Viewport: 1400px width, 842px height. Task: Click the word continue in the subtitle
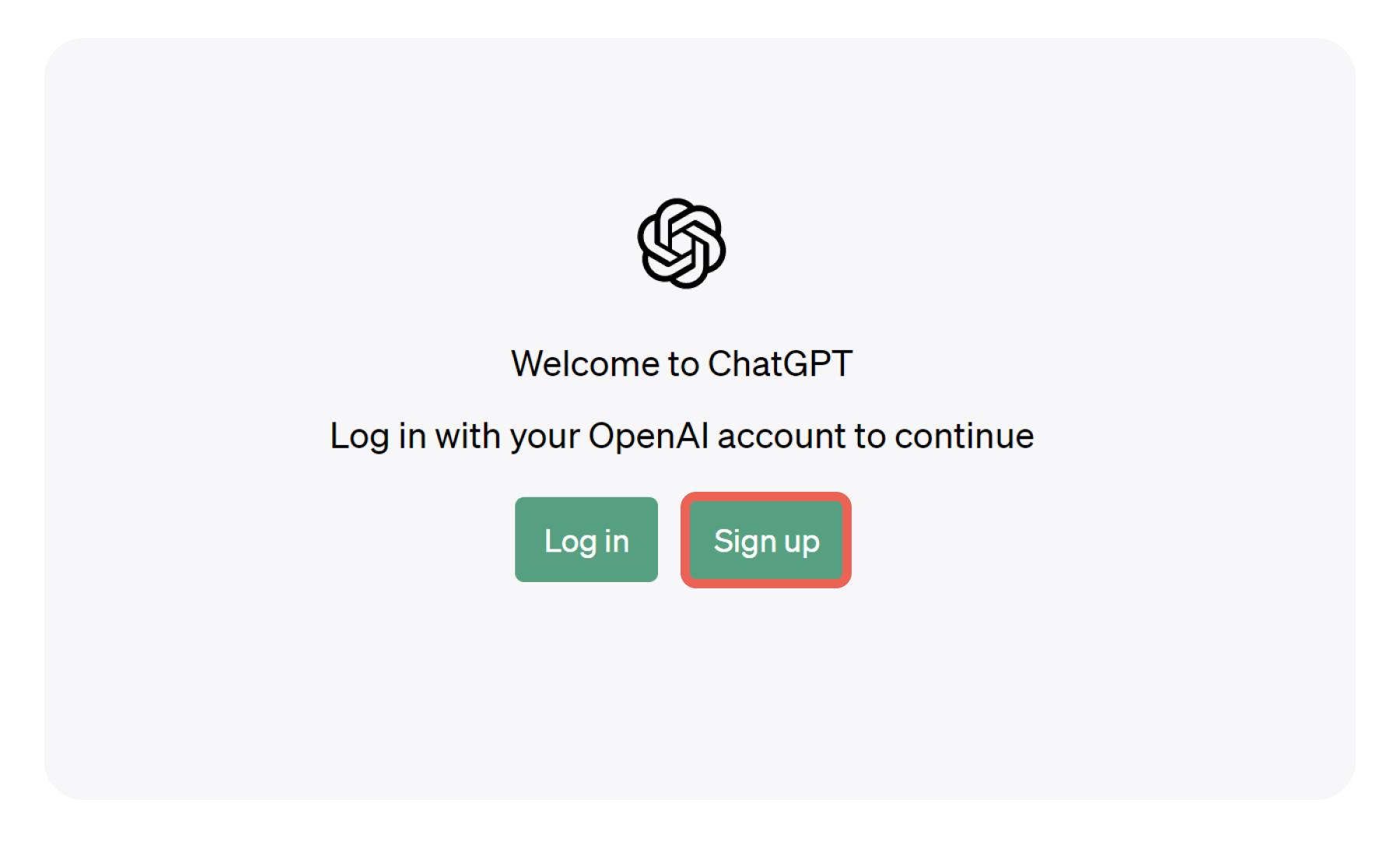click(964, 436)
